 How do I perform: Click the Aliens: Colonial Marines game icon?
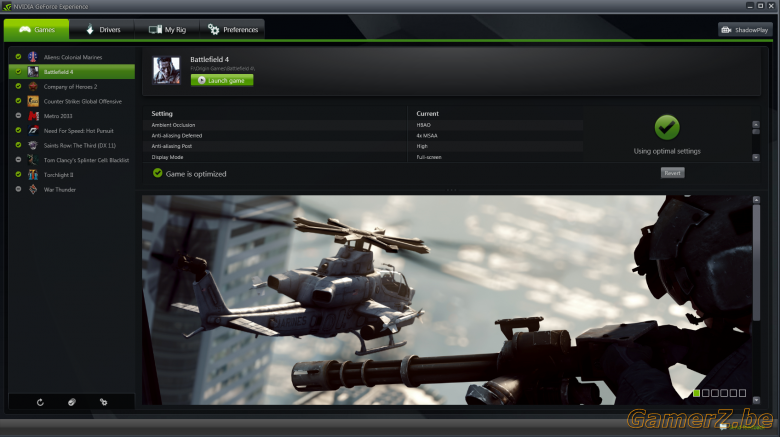click(x=33, y=57)
